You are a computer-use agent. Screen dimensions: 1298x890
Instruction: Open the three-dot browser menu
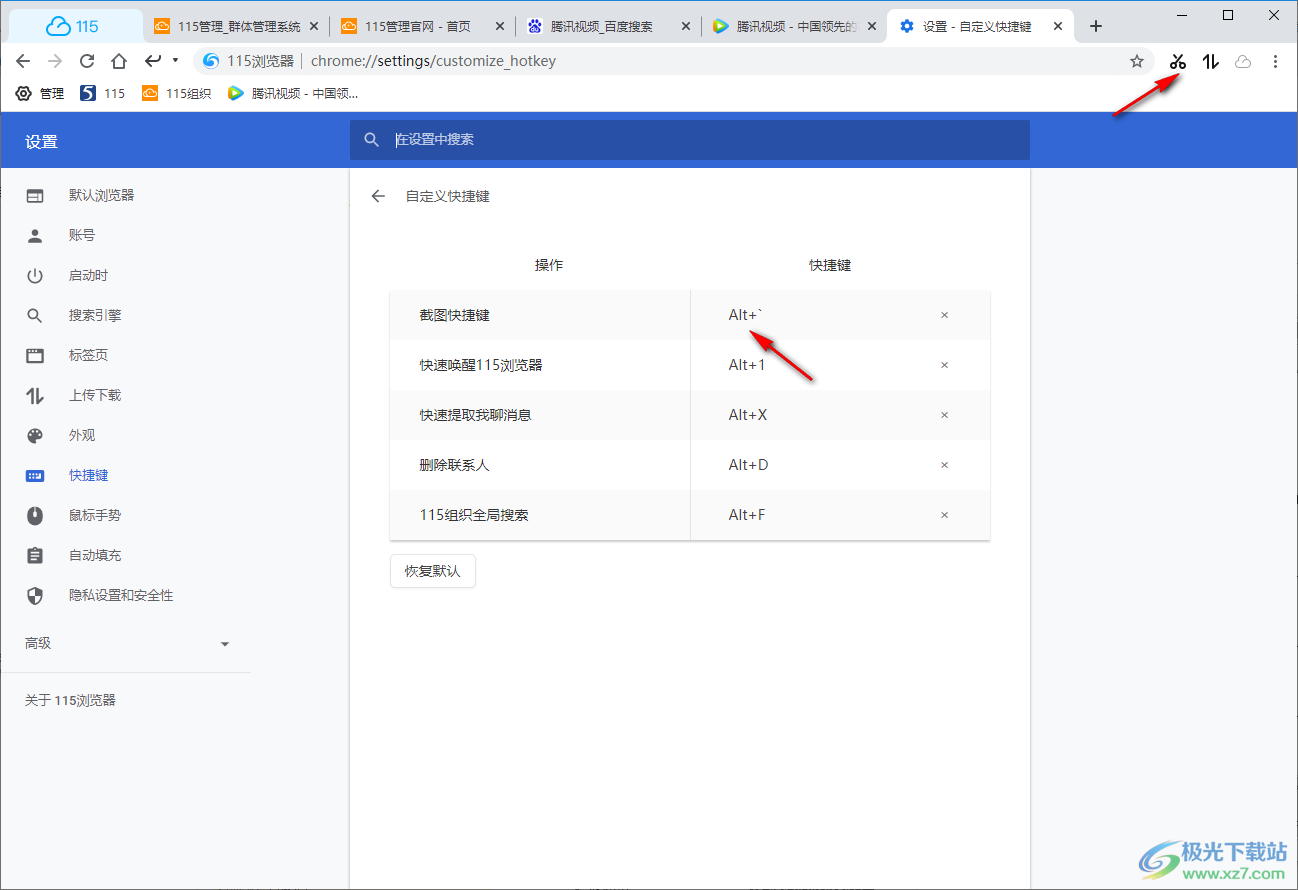tap(1275, 61)
